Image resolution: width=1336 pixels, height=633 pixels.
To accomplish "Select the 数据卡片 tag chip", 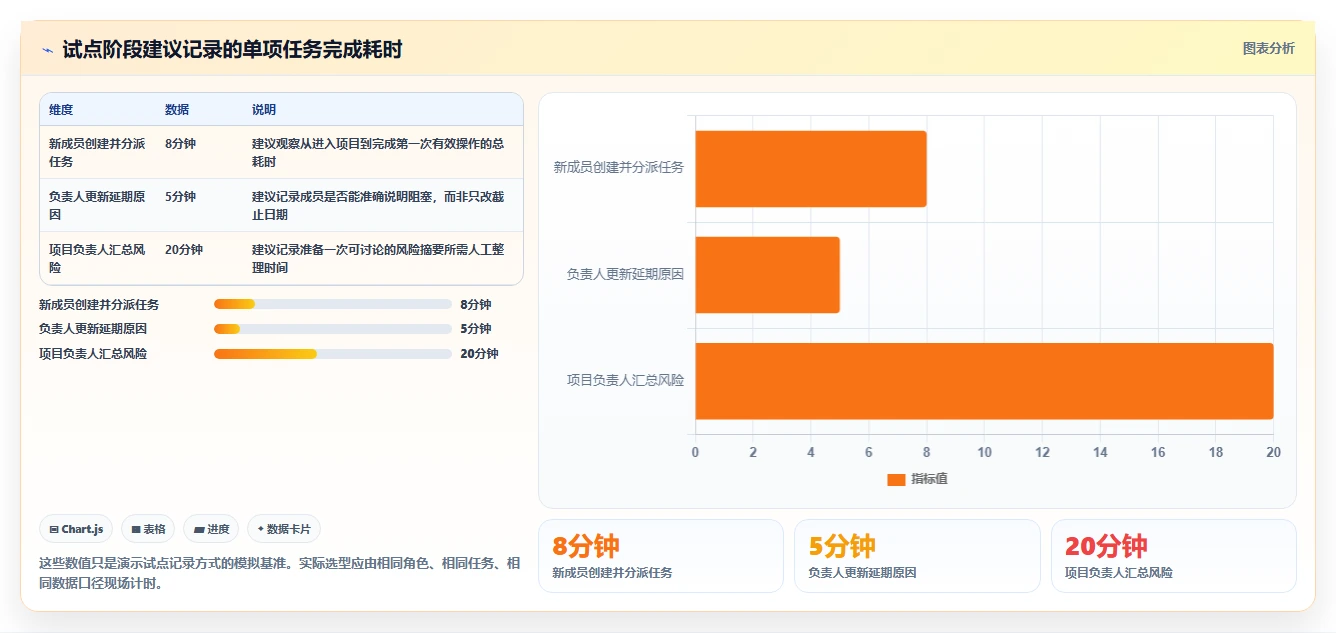I will pyautogui.click(x=284, y=529).
